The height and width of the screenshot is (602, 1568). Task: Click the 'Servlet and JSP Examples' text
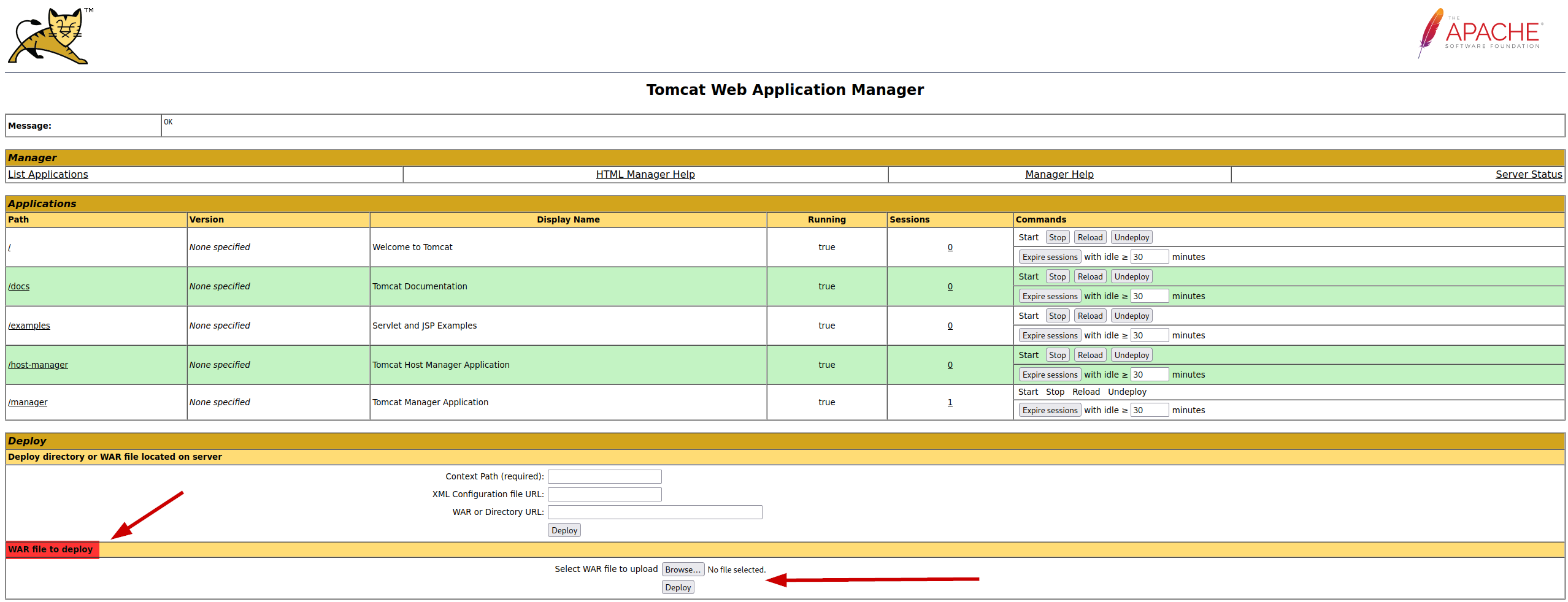(425, 326)
